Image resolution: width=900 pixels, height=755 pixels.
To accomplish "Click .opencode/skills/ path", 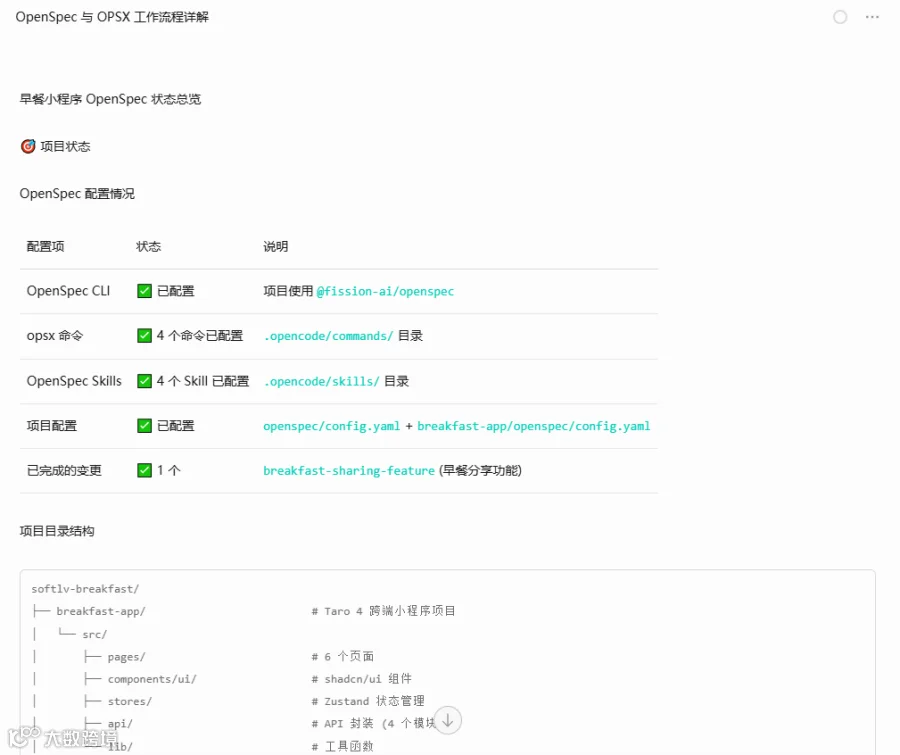I will [x=321, y=381].
